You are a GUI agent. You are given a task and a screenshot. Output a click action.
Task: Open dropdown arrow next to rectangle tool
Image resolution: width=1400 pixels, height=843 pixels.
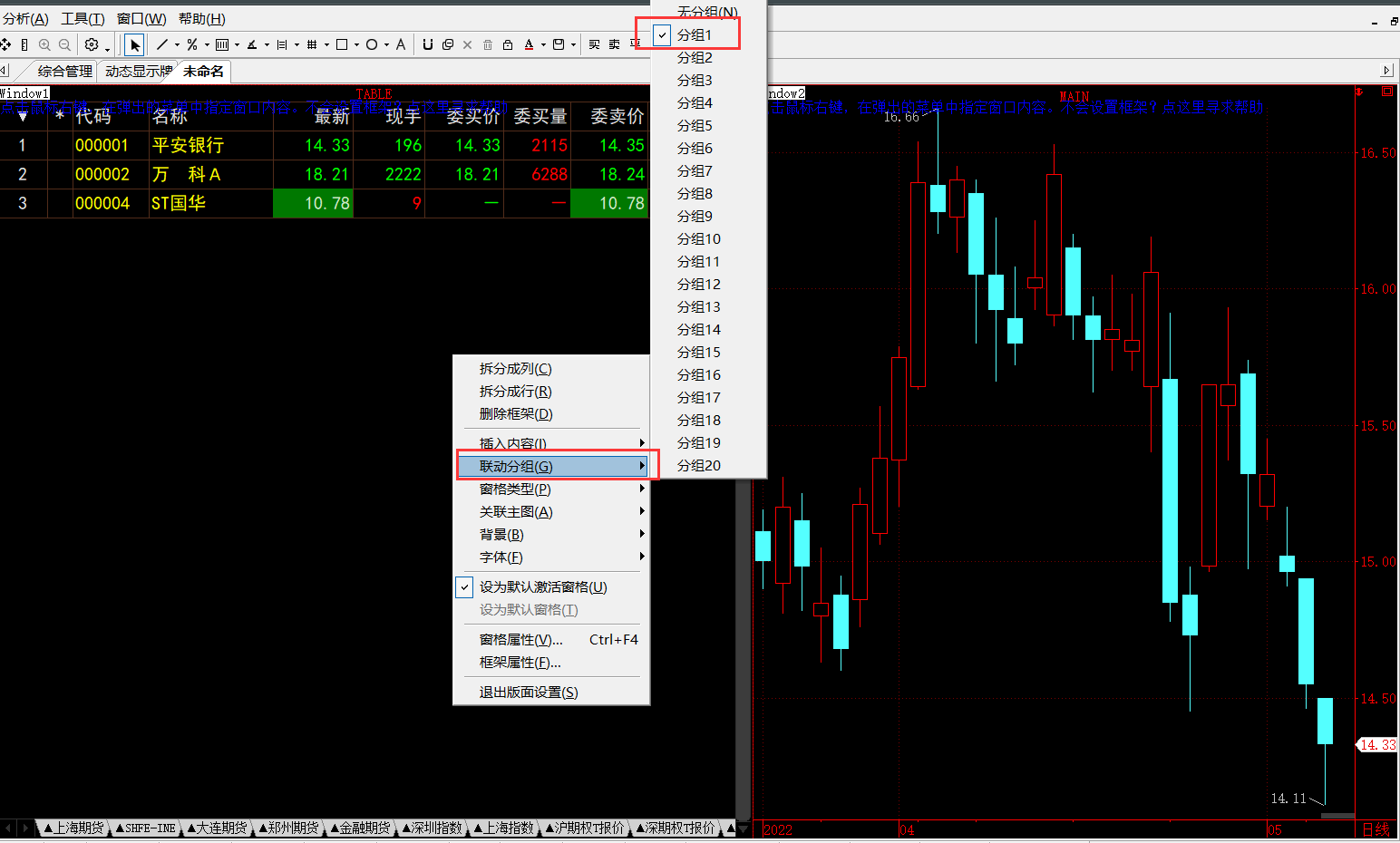[356, 44]
